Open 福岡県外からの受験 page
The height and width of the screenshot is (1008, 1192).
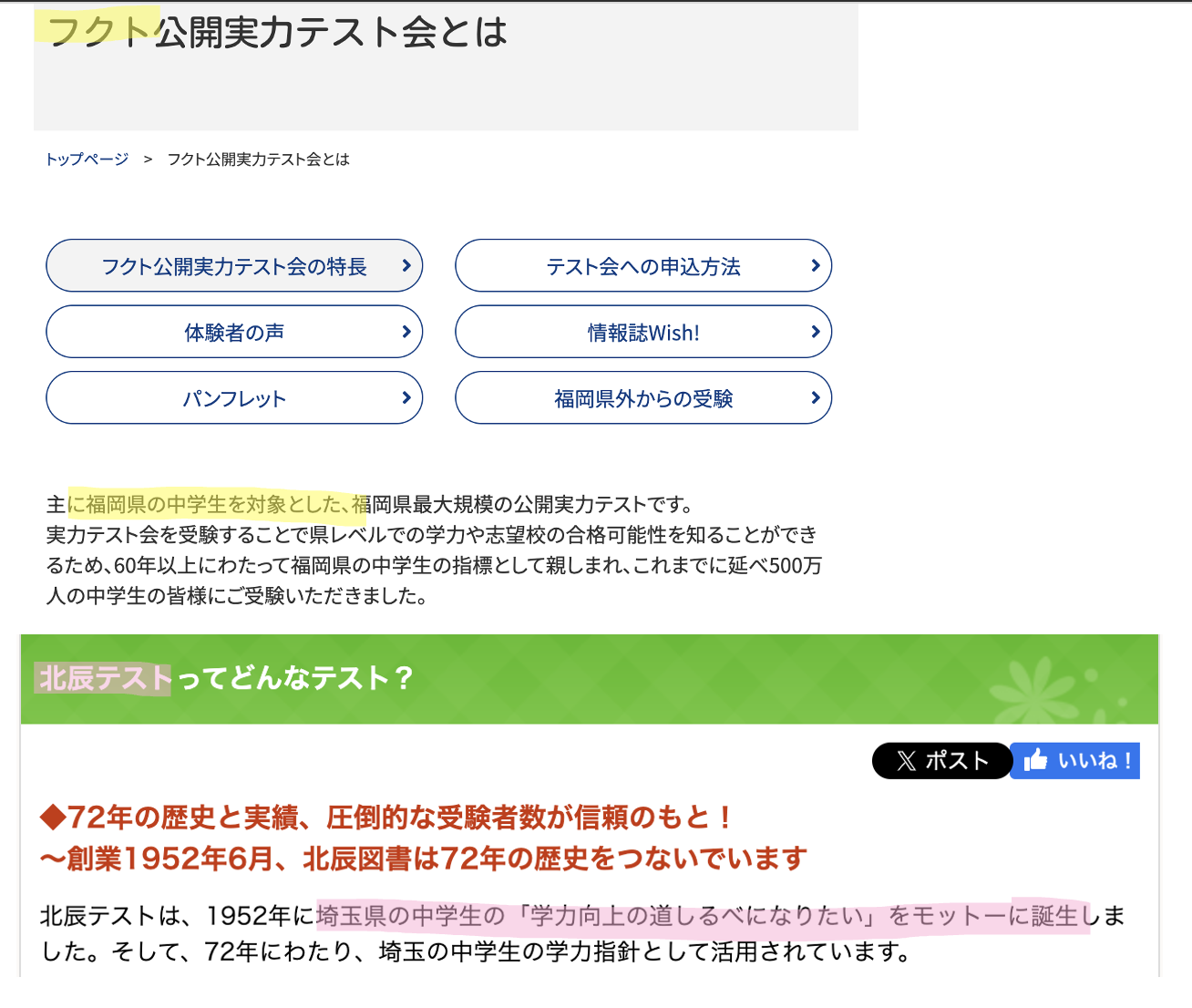643,398
